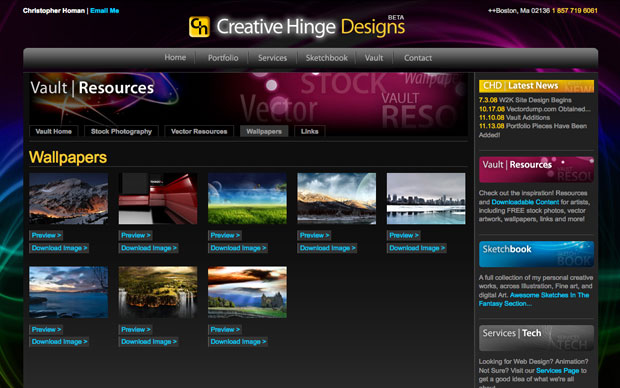This screenshot has width=620, height=388.
Task: Click the CHD Latest News banner
Action: (x=536, y=86)
